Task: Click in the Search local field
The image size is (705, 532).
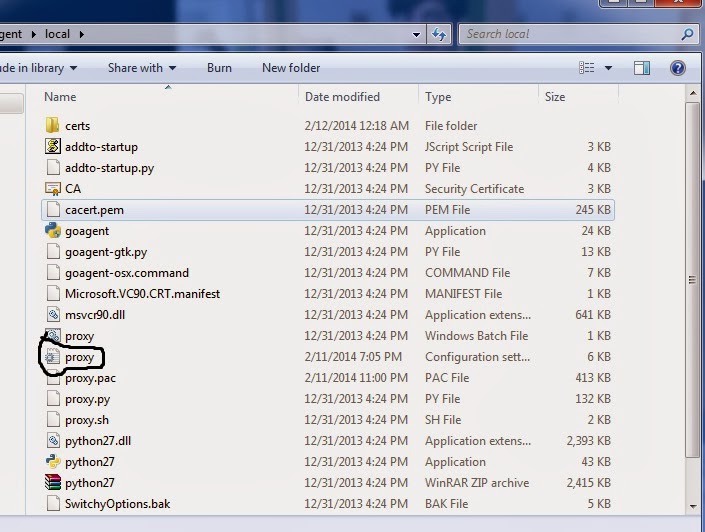Action: [x=571, y=34]
